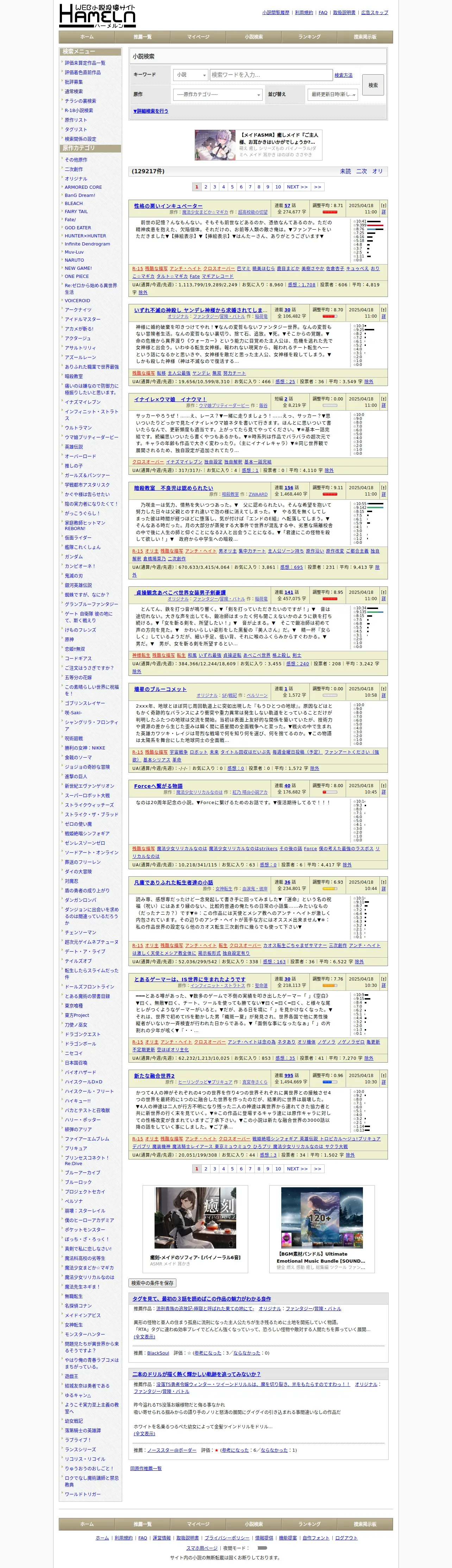Screen dimensions: 452x1568
Task: Click 除外 exclude link for いずれ不滅の神殺し
Action: [x=369, y=382]
